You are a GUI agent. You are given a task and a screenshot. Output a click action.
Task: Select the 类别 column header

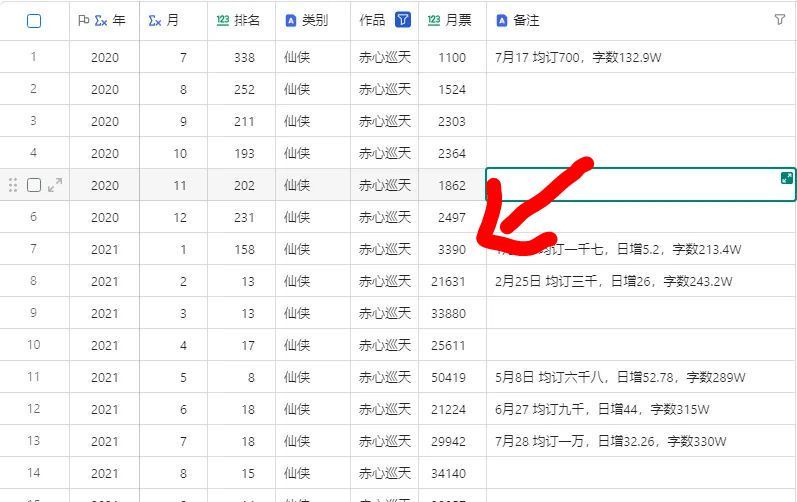click(314, 20)
